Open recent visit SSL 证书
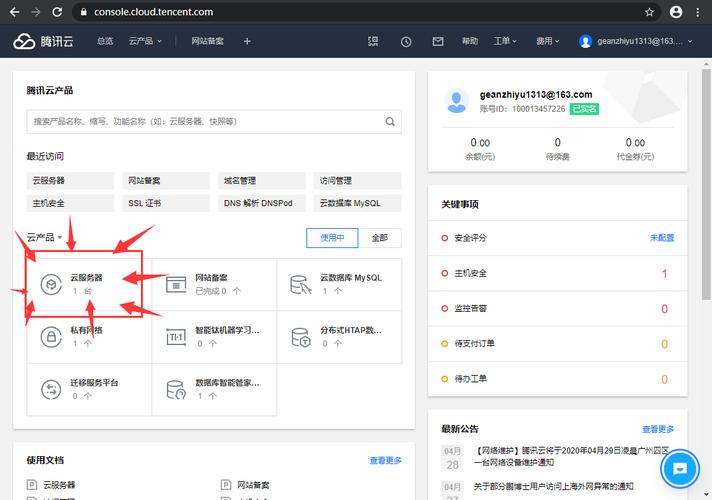The width and height of the screenshot is (712, 500). (166, 203)
